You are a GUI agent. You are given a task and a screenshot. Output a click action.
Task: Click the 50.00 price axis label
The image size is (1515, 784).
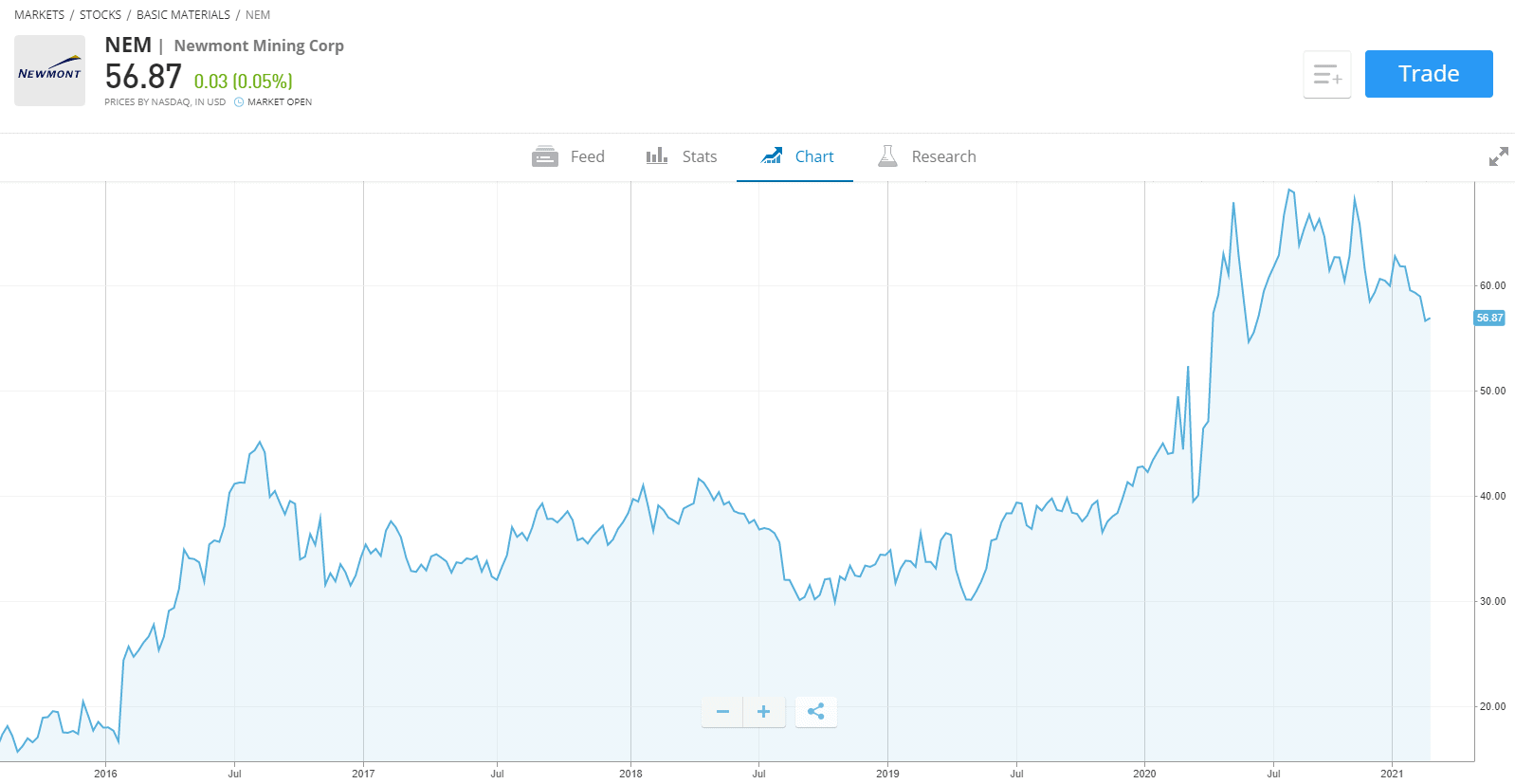tap(1492, 391)
